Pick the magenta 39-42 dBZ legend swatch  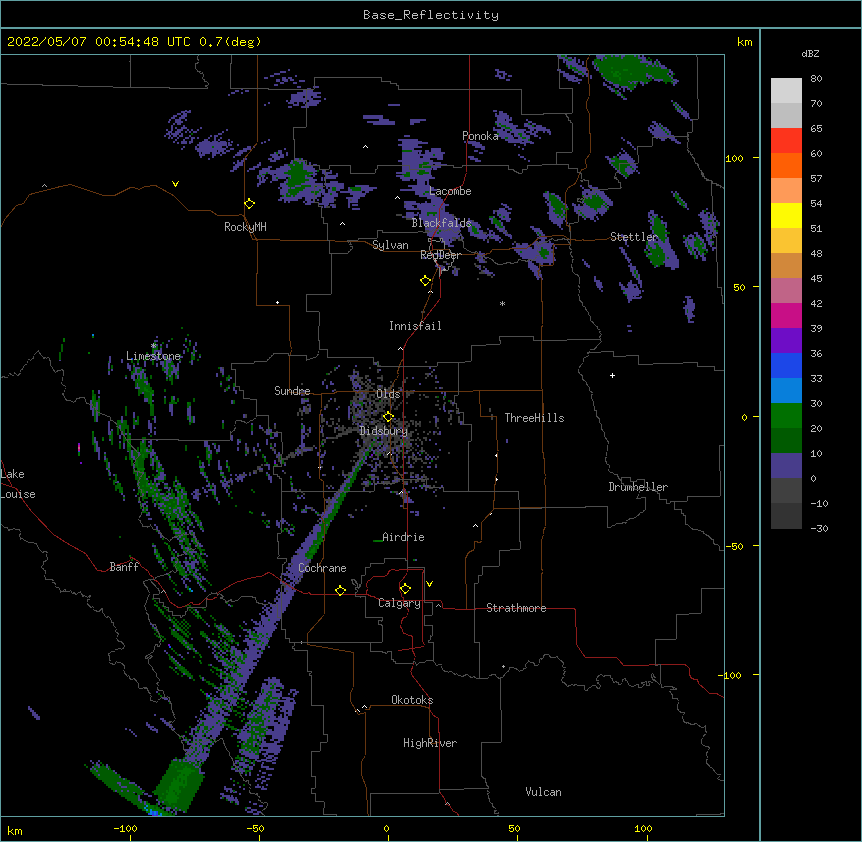pos(786,315)
